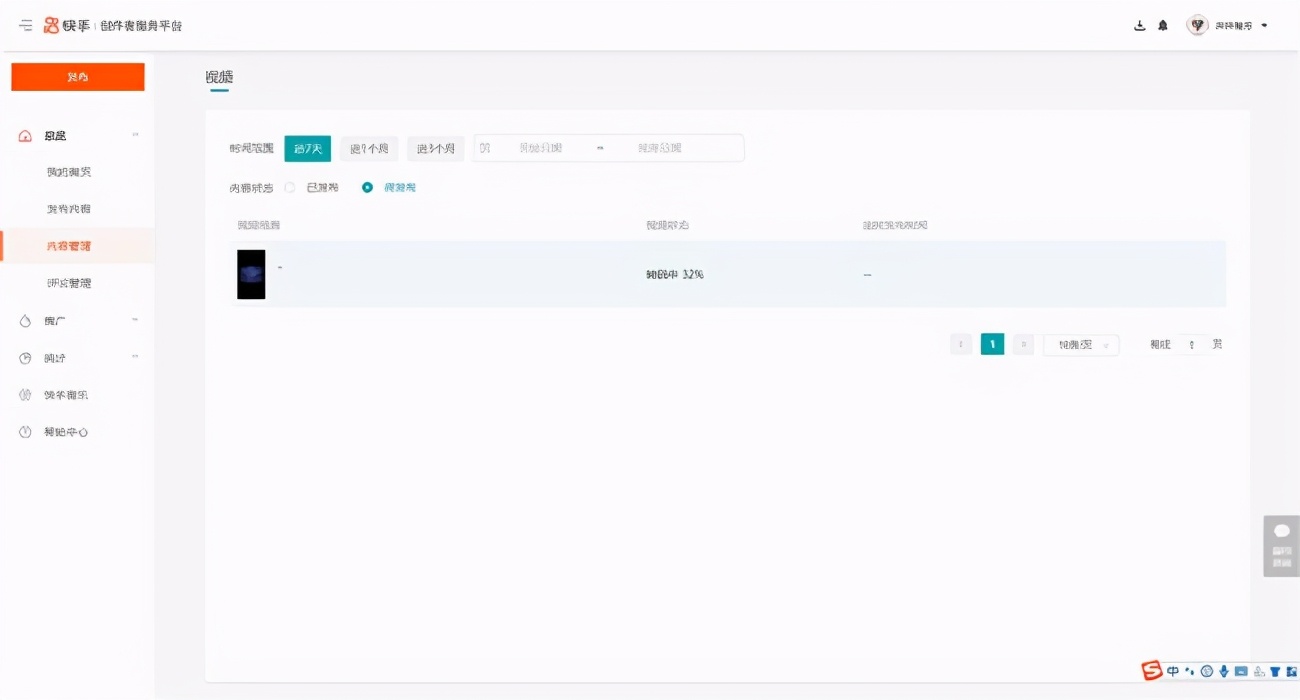Toggle the hamburger menu icon beside logo

point(25,25)
